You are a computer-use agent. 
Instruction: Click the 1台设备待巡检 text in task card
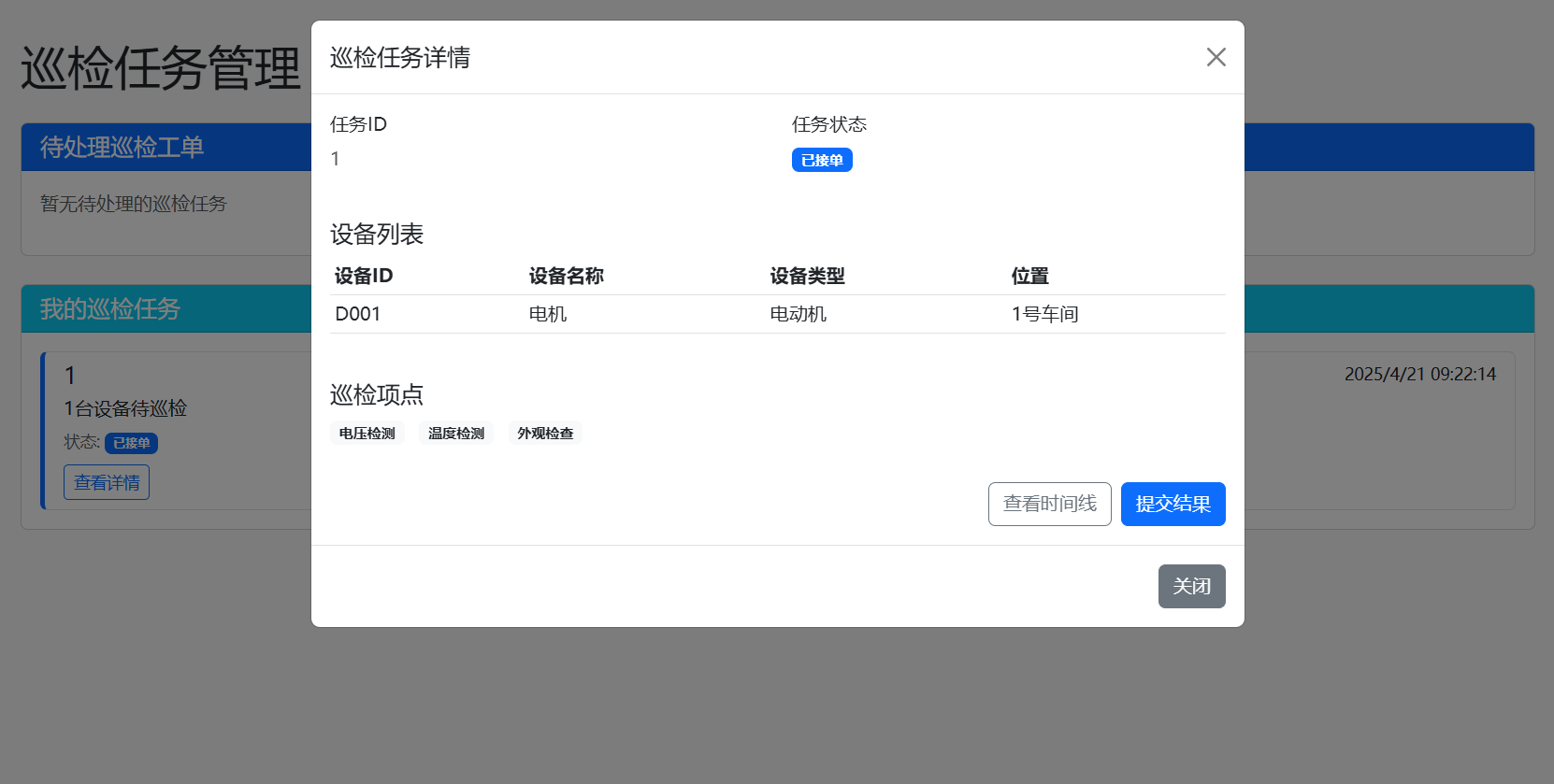click(125, 408)
